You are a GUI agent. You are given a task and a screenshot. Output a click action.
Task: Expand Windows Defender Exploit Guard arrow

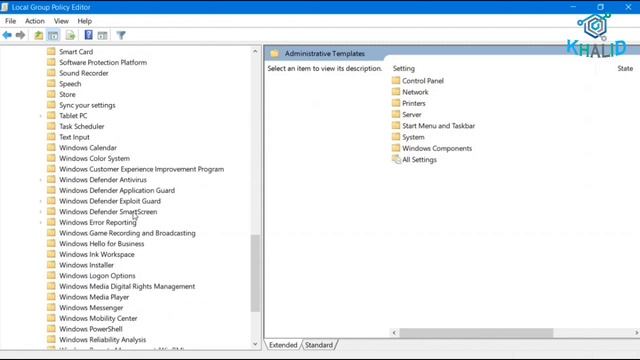tap(40, 201)
